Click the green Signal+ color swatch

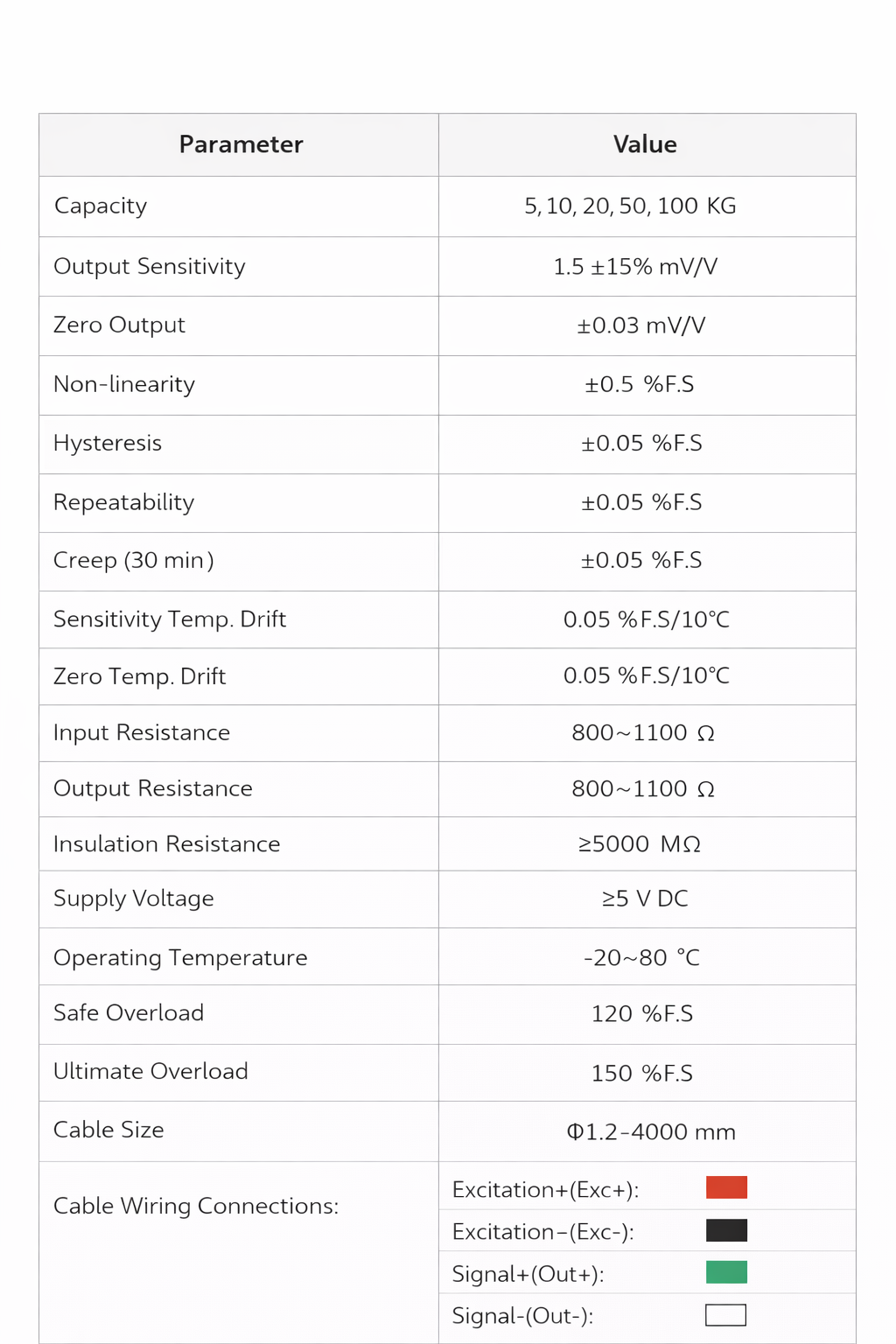click(726, 1272)
